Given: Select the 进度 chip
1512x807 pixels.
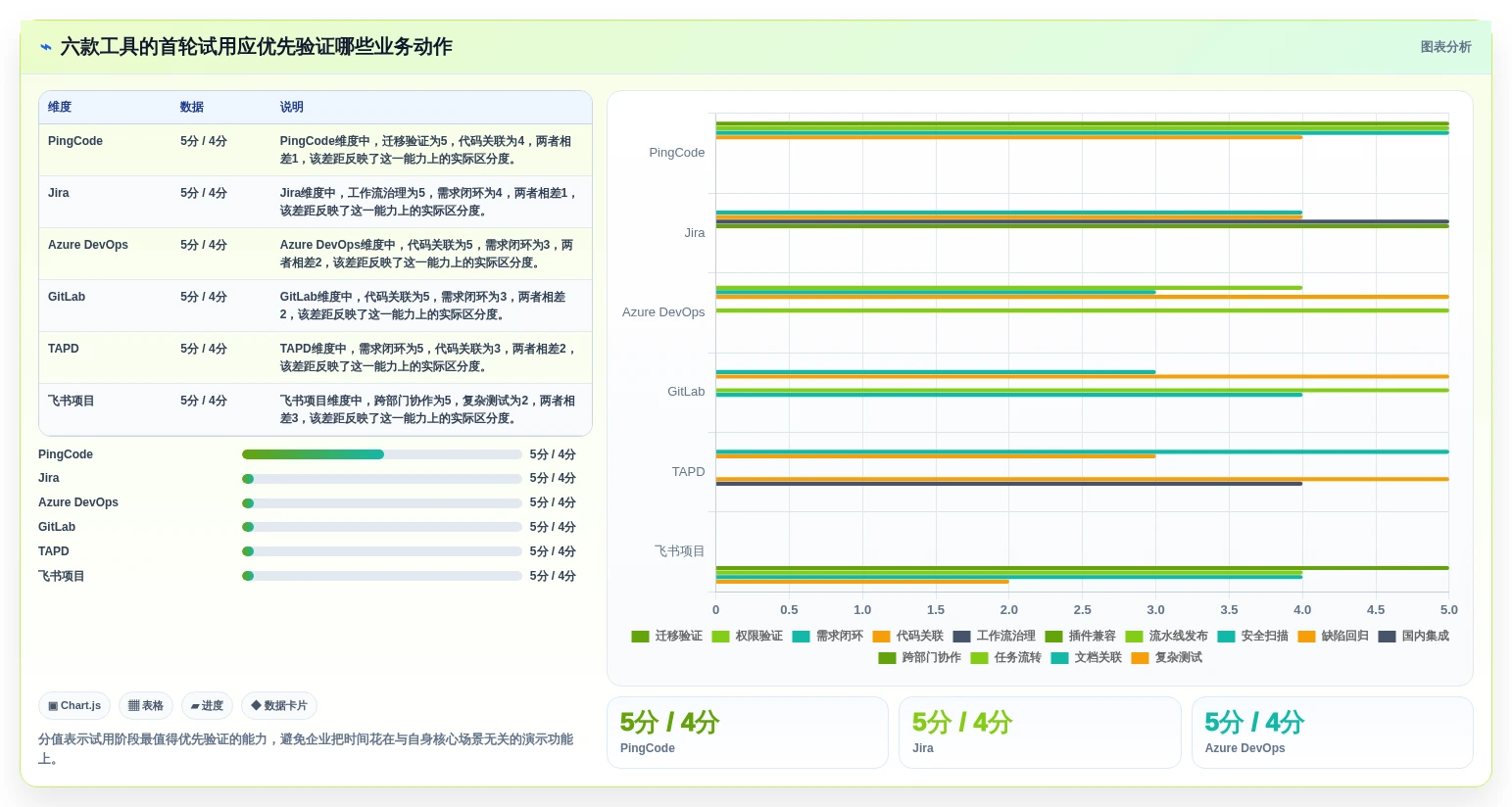Looking at the screenshot, I should tap(207, 705).
